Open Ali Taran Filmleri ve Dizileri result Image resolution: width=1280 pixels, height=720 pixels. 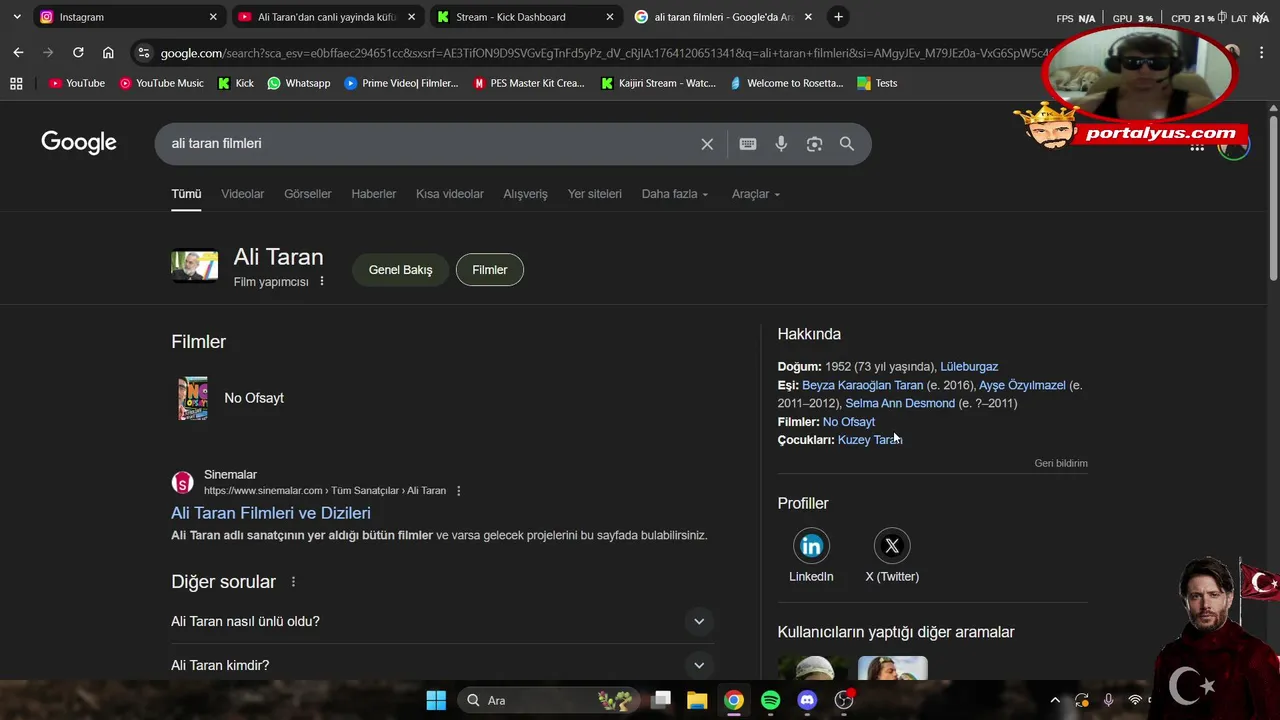[x=271, y=513]
